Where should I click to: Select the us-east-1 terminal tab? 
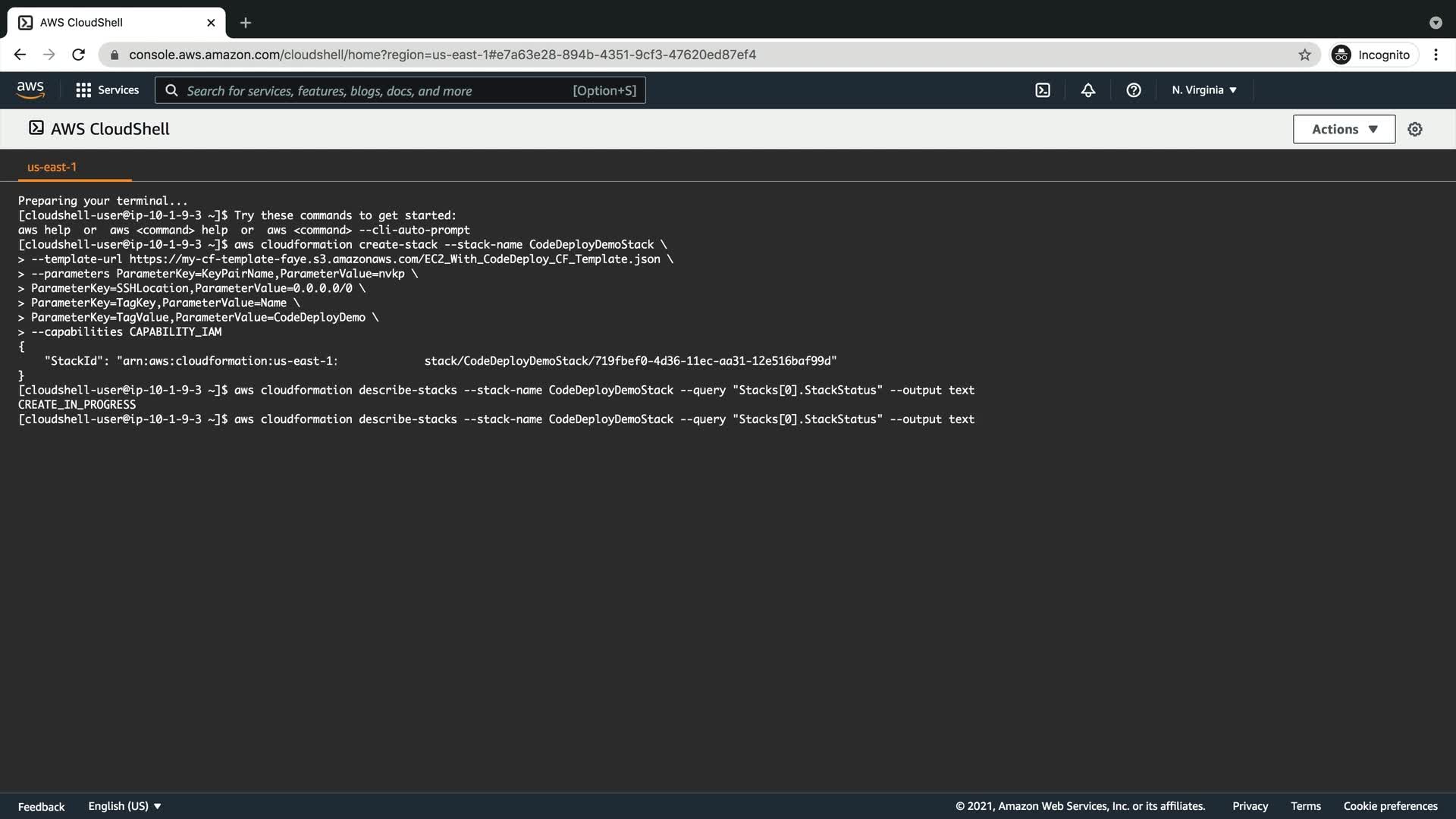pyautogui.click(x=52, y=167)
